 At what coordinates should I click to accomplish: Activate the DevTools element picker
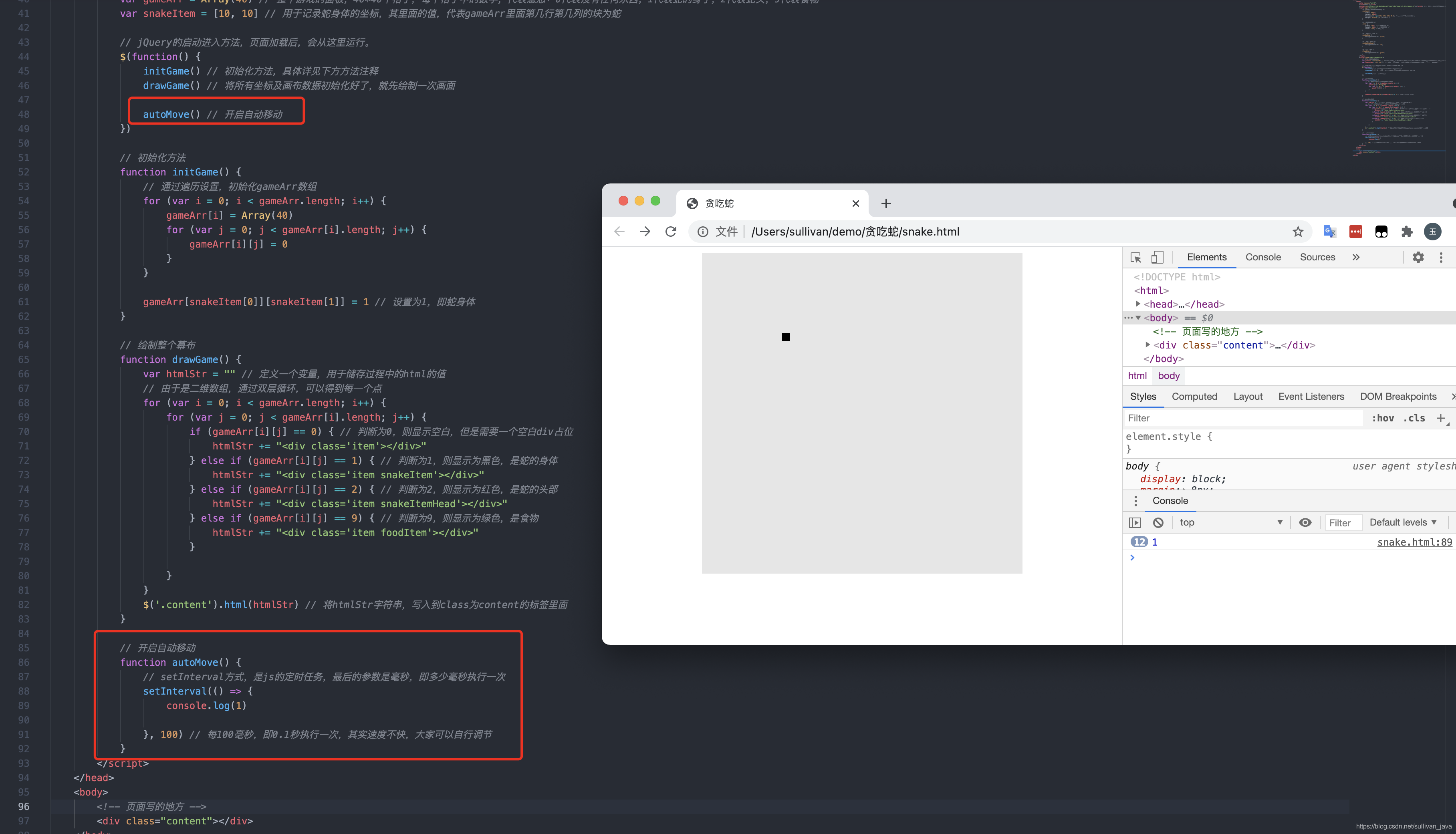(1136, 257)
